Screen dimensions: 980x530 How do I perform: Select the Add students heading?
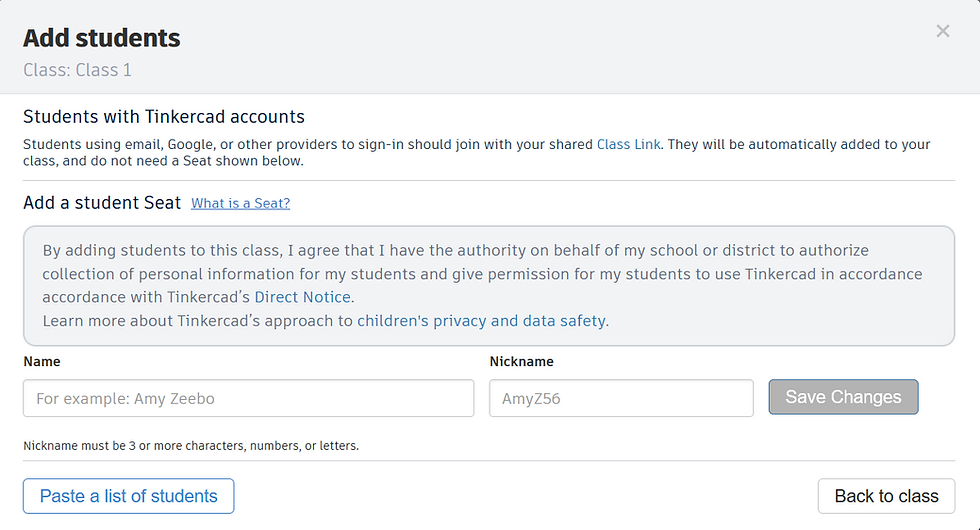click(102, 38)
